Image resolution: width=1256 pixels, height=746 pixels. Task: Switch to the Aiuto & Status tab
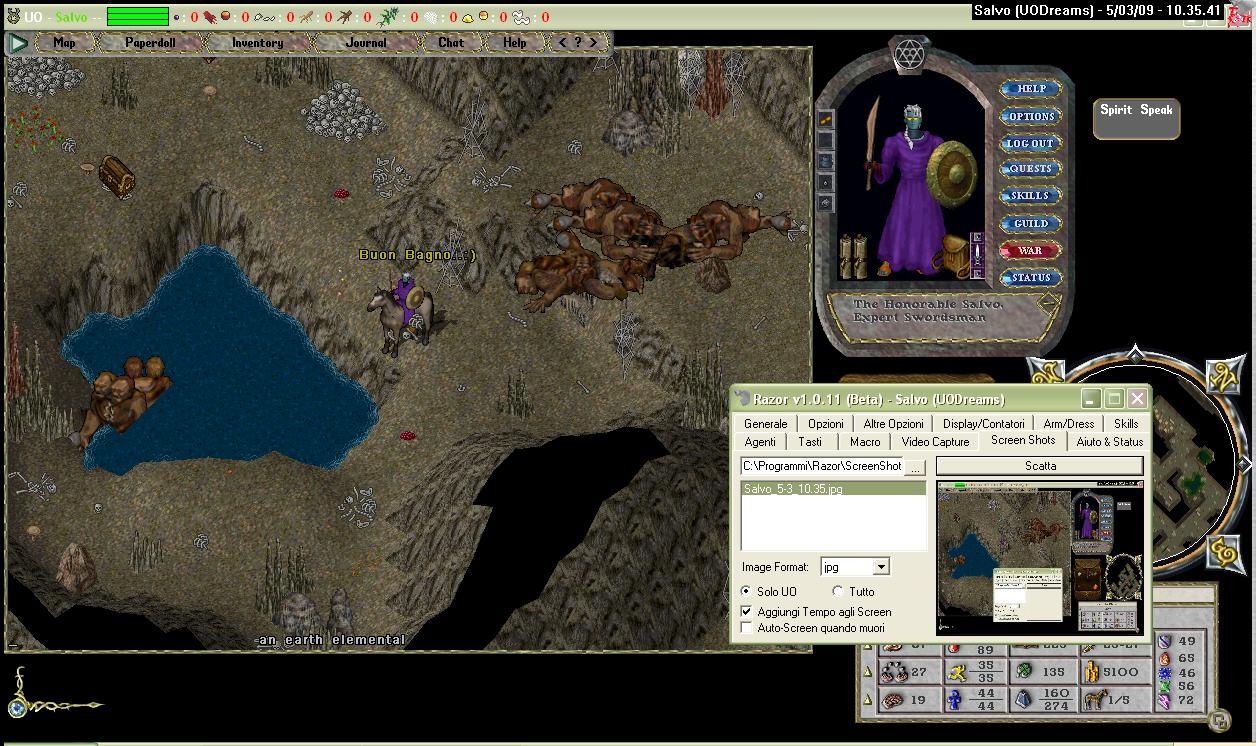(x=1110, y=442)
